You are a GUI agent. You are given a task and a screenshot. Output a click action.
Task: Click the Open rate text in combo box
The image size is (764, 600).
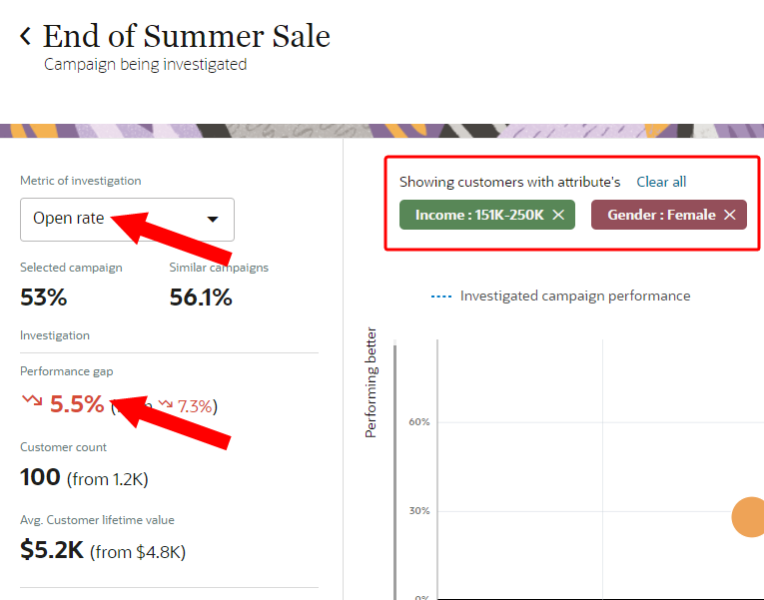coord(68,218)
